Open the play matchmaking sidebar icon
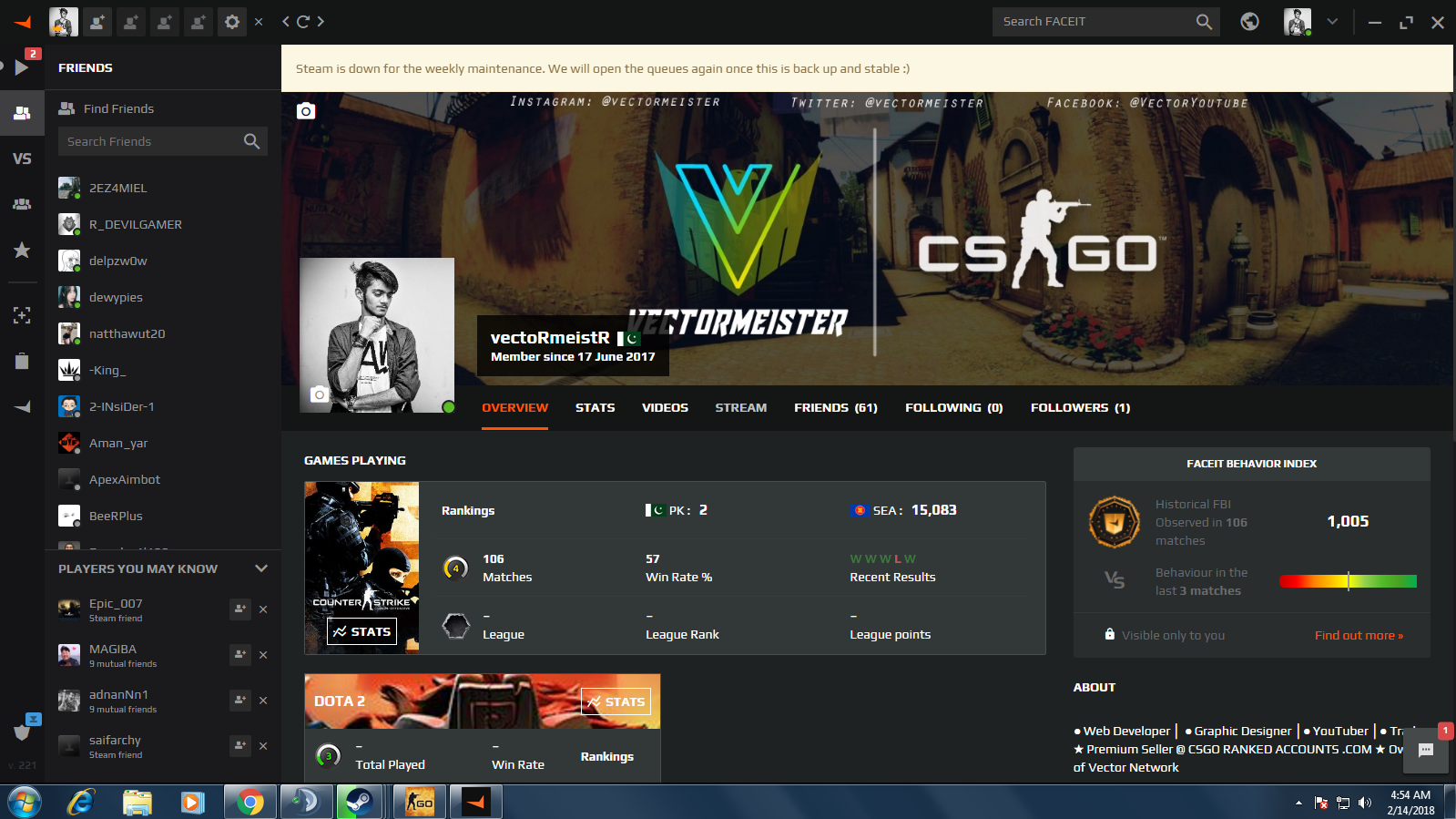1456x819 pixels. pos(22,67)
